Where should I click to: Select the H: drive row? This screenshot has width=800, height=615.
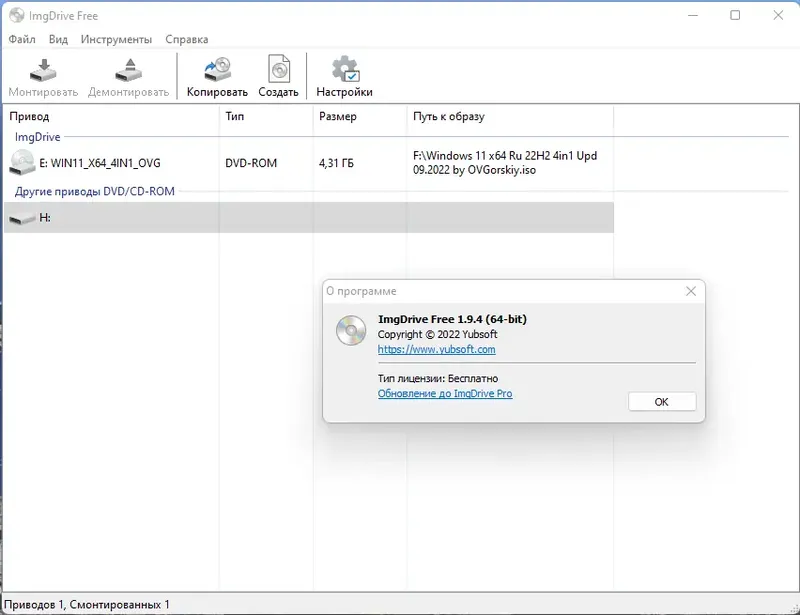click(309, 217)
